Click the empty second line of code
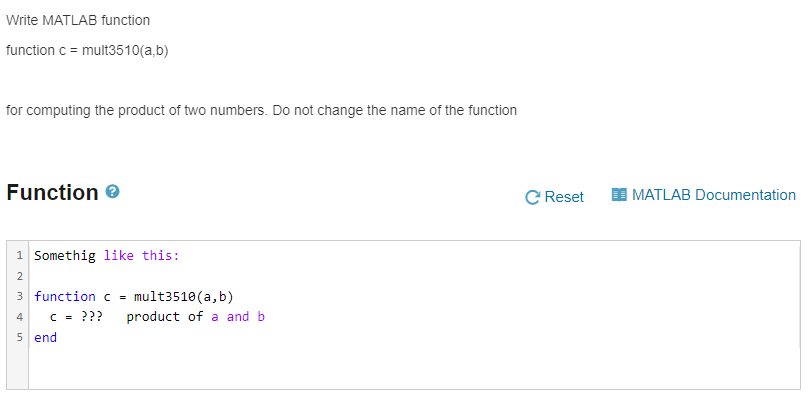Viewport: 812px width, 414px height. (x=414, y=276)
